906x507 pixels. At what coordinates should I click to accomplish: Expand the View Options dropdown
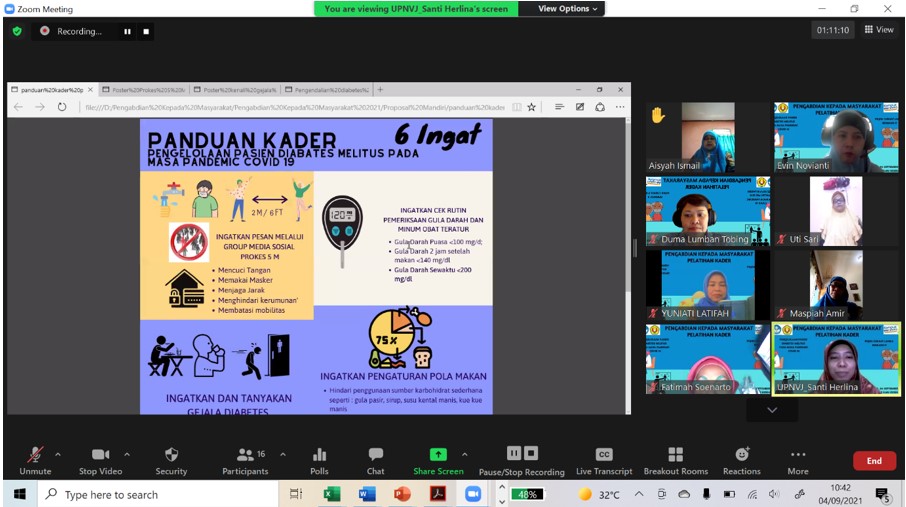coord(568,9)
